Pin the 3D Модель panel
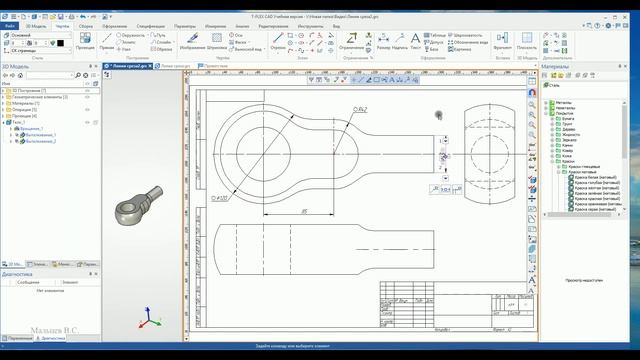The height and width of the screenshot is (360, 640). coord(91,66)
